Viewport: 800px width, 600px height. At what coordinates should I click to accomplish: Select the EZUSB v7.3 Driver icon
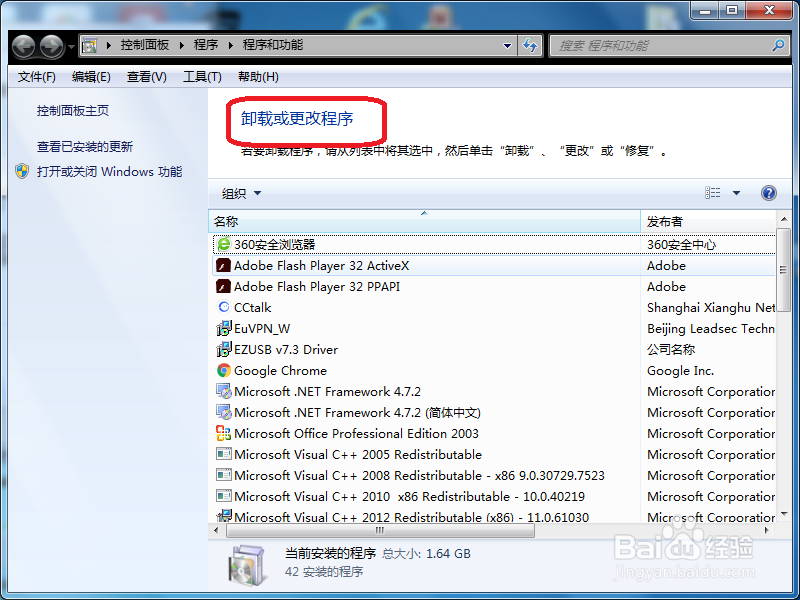point(223,349)
